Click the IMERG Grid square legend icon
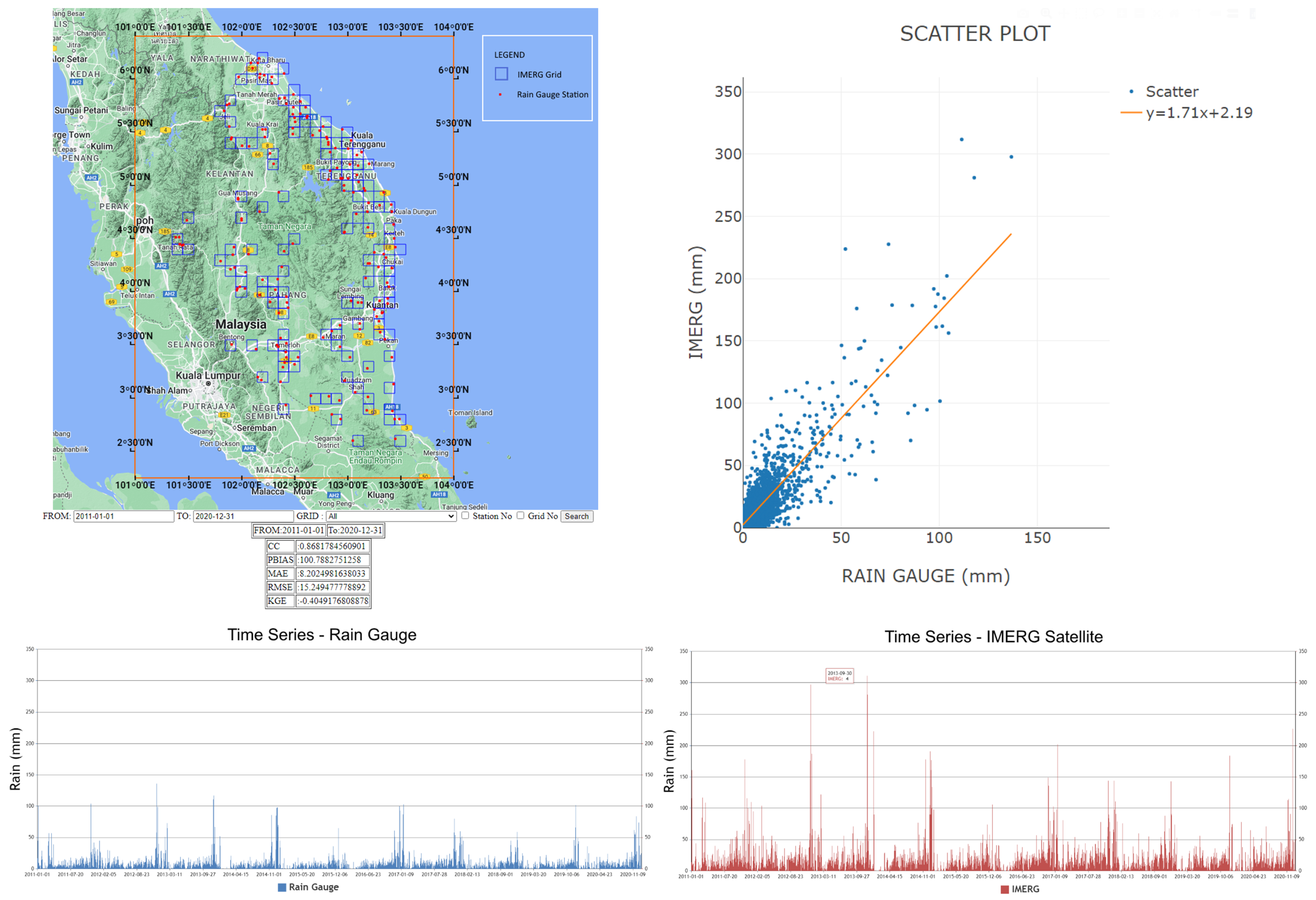 [501, 74]
